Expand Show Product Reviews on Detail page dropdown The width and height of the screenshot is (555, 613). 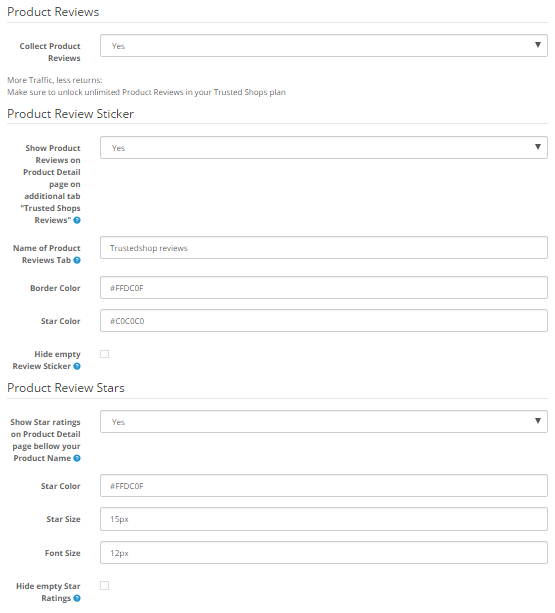[x=324, y=148]
